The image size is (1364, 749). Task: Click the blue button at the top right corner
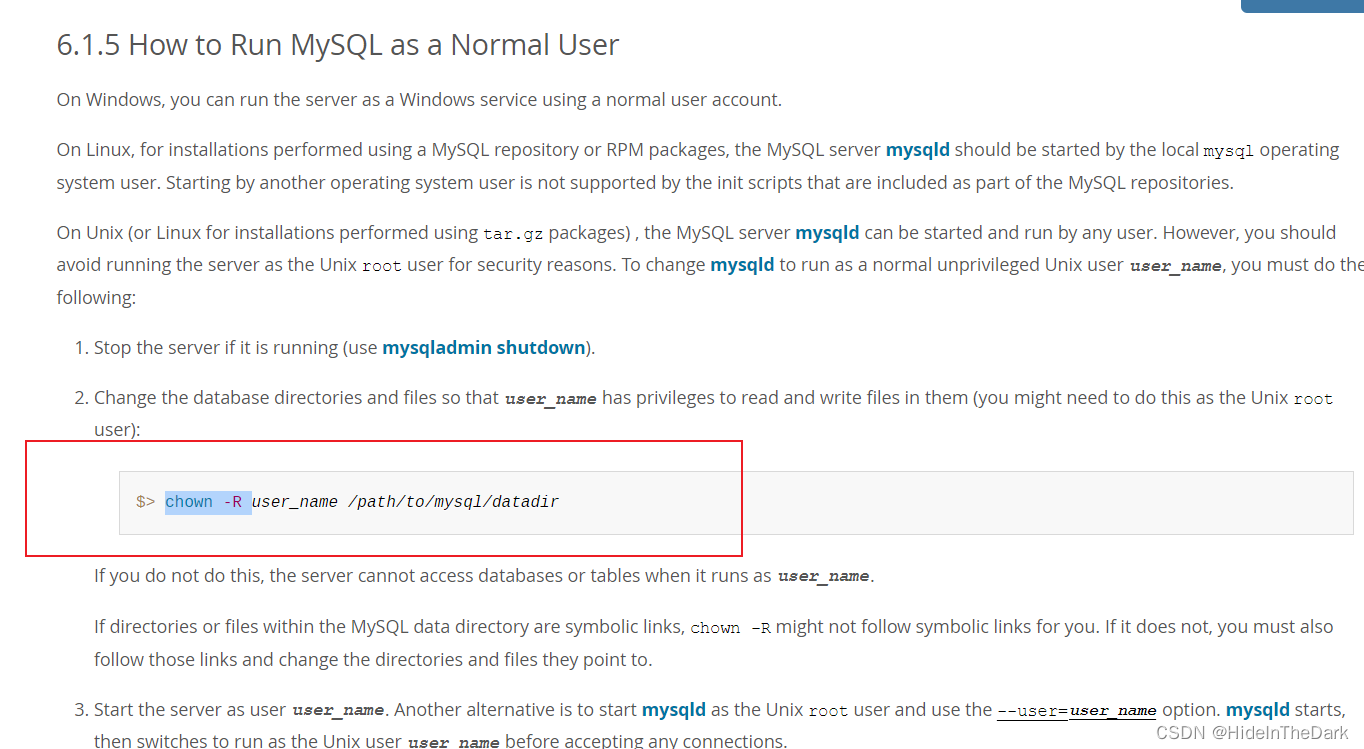point(1302,6)
